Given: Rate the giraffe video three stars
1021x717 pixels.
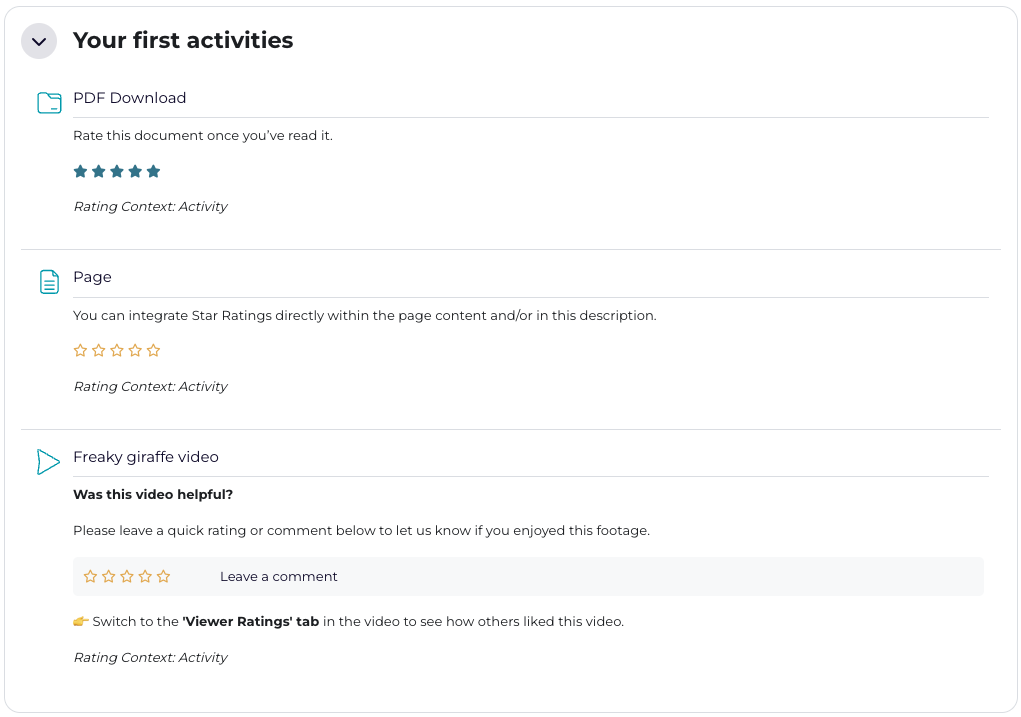Looking at the screenshot, I should tap(127, 576).
